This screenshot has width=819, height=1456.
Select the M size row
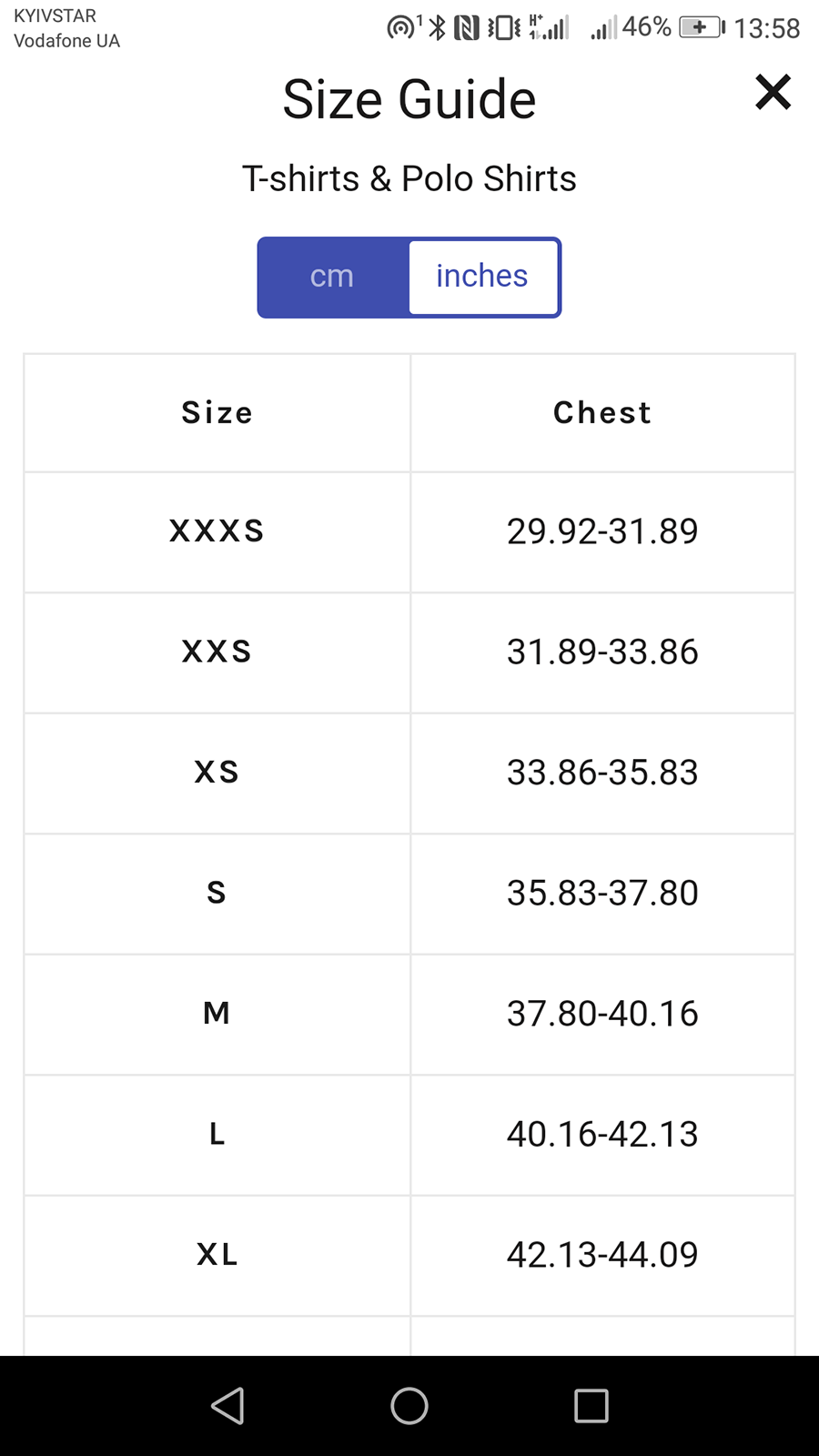click(x=217, y=1014)
